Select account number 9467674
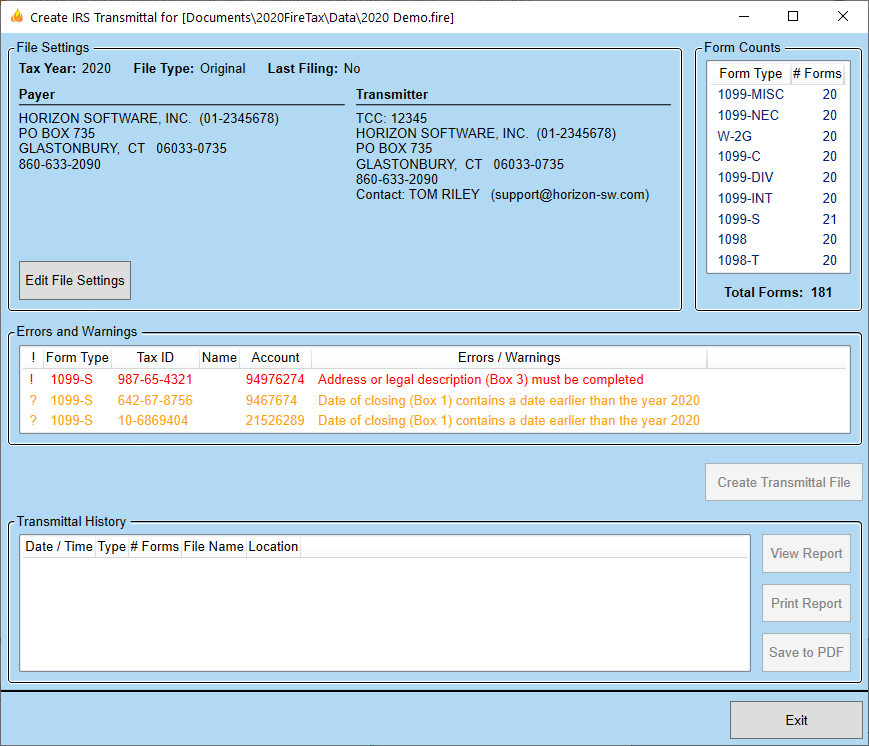Image resolution: width=869 pixels, height=746 pixels. (x=271, y=400)
